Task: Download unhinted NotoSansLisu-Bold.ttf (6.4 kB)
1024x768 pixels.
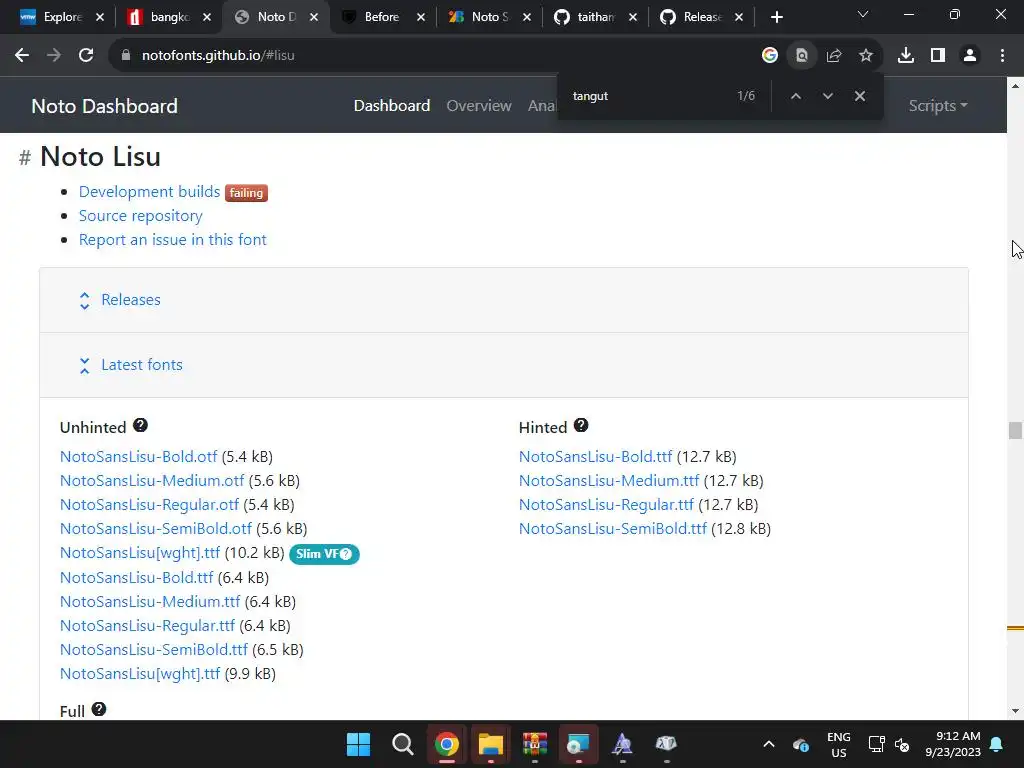Action: pyautogui.click(x=136, y=578)
